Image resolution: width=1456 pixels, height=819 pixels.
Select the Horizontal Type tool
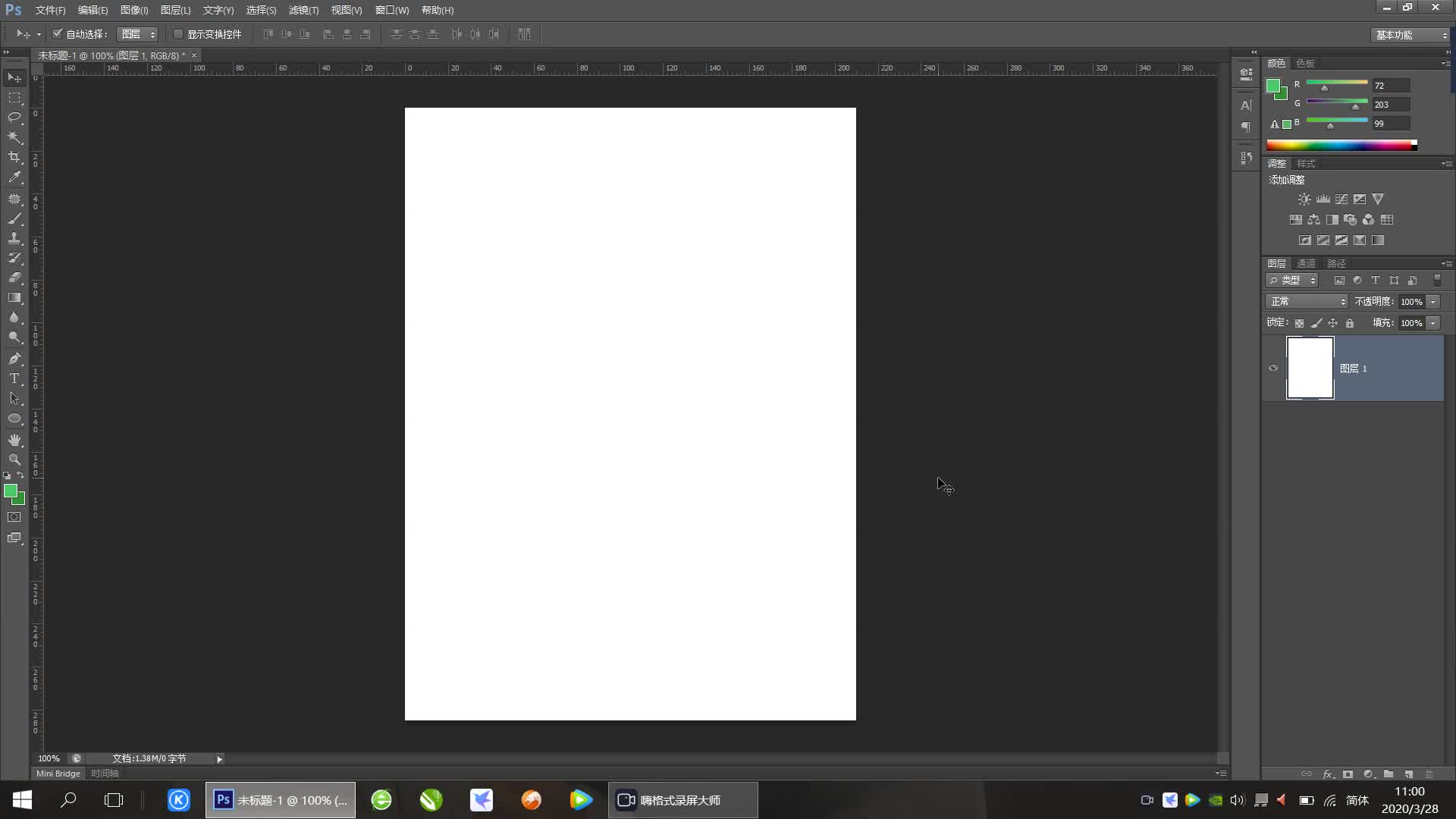click(14, 378)
